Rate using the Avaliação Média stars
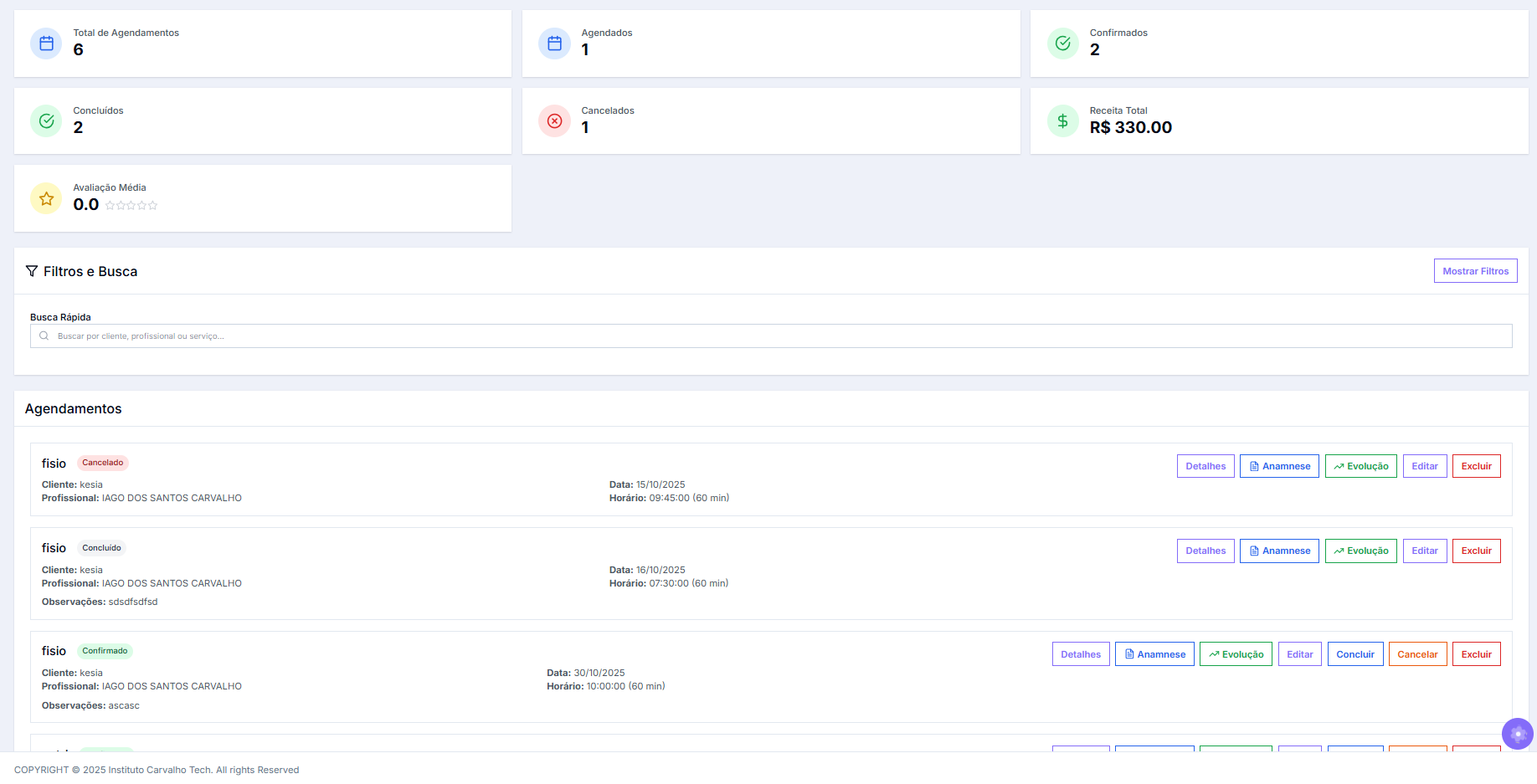Screen dimensions: 1537x784 [131, 206]
